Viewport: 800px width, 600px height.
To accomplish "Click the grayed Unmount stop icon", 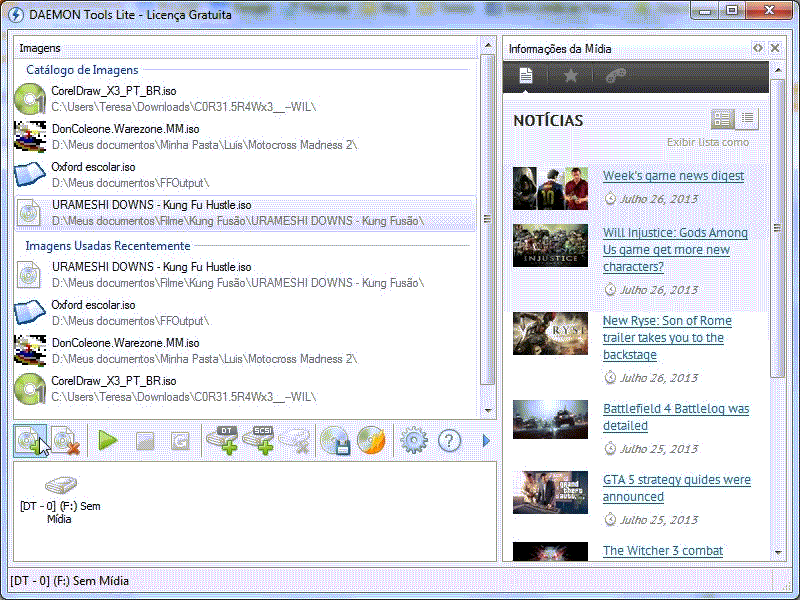I will point(145,441).
